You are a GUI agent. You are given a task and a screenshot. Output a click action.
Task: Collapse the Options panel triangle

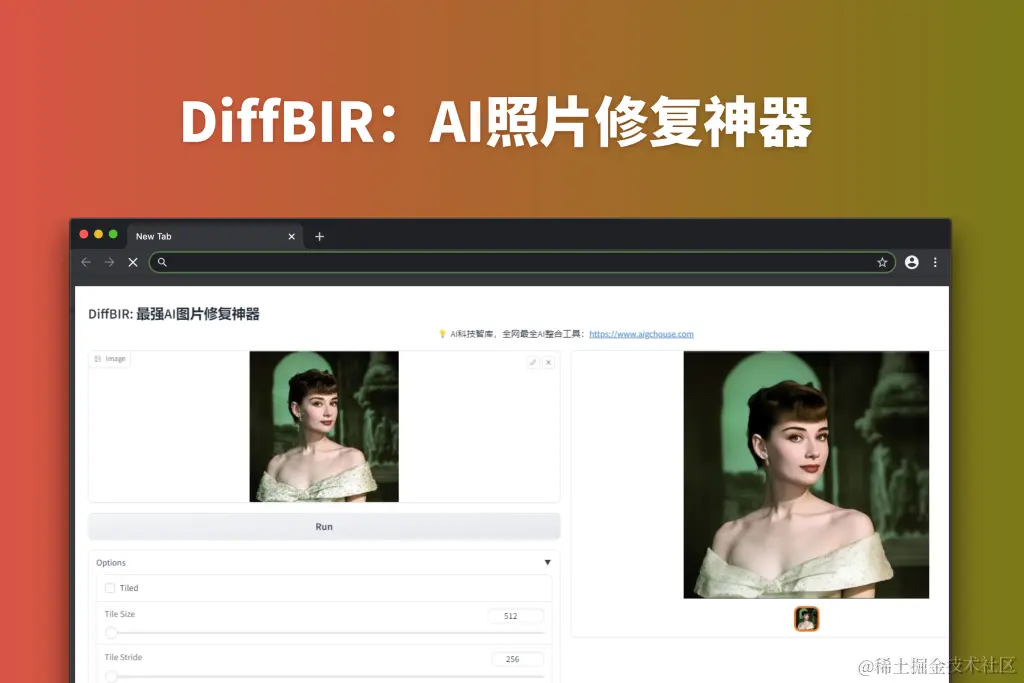pyautogui.click(x=548, y=562)
